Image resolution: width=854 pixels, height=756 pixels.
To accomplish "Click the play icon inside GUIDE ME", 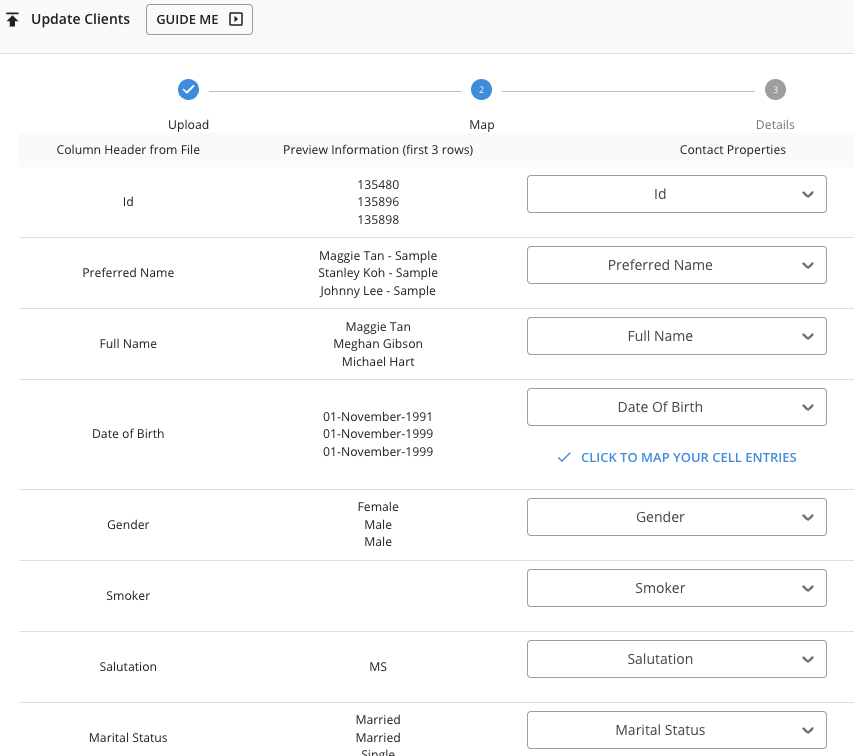I will 236,20.
